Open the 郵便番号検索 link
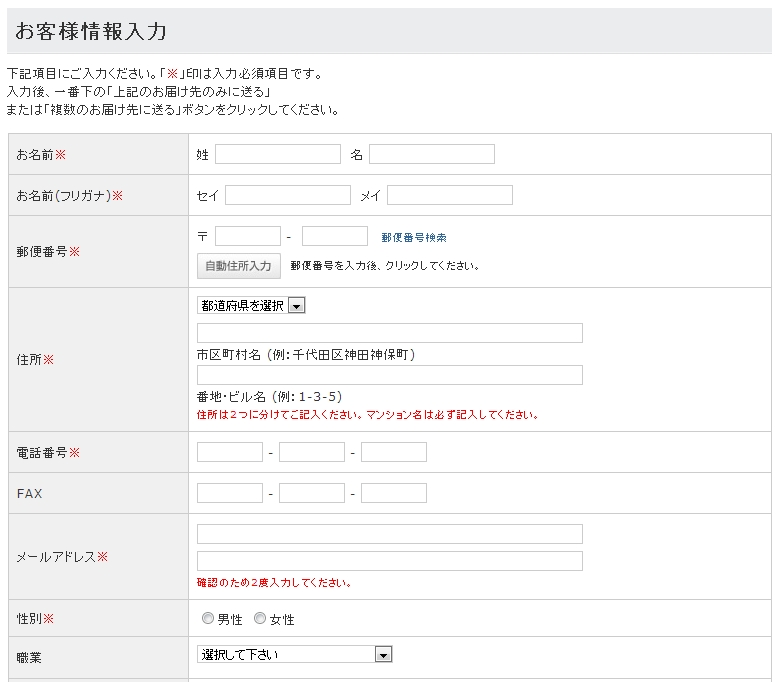 pos(413,238)
